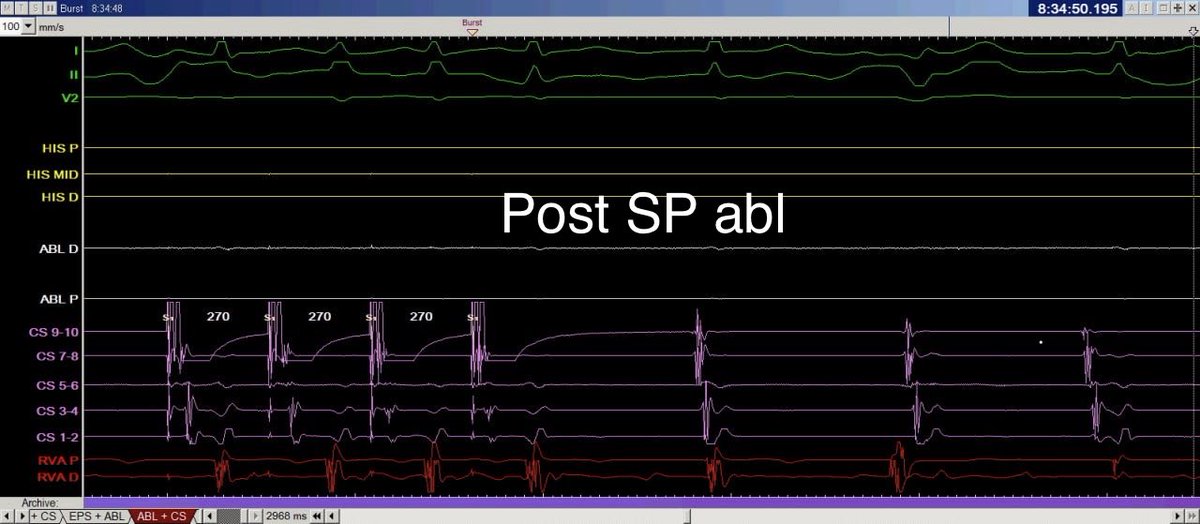Viewport: 1200px width, 524px height.
Task: Pause the recording with pause button
Action: point(50,8)
